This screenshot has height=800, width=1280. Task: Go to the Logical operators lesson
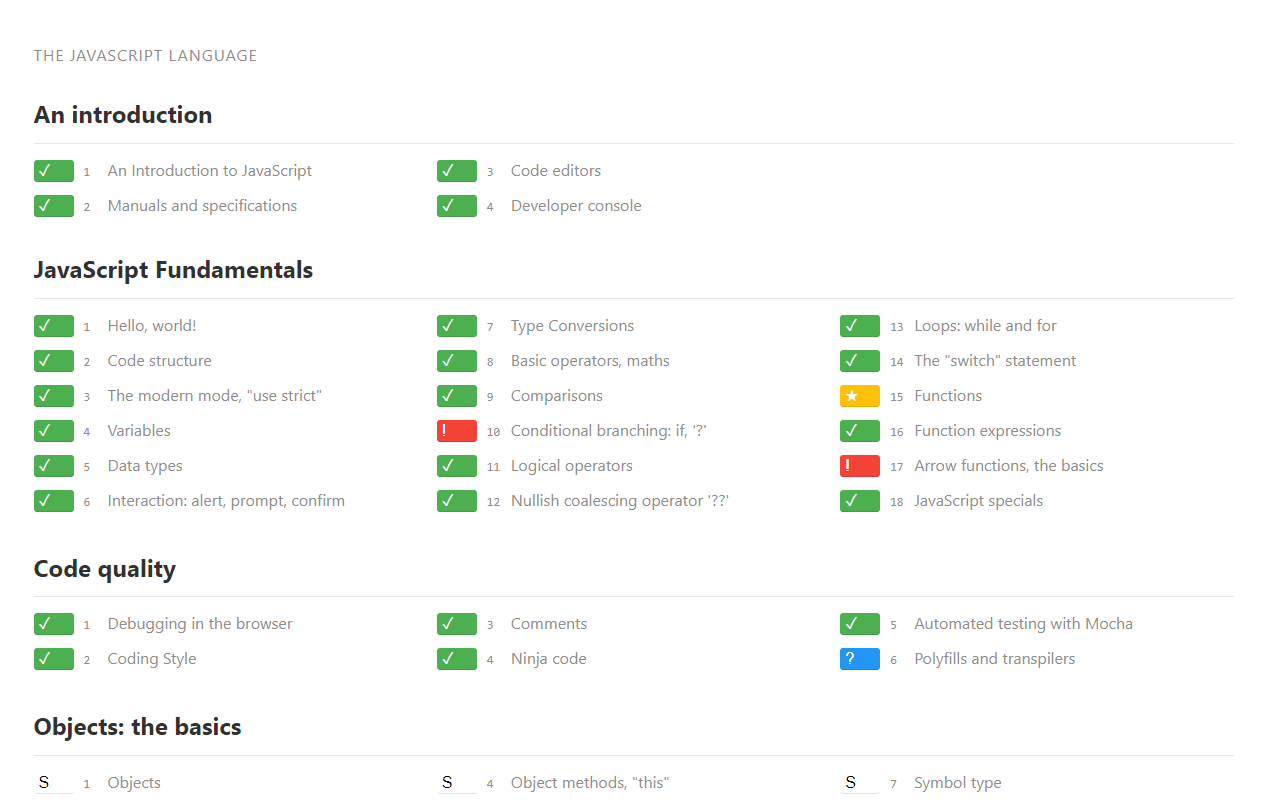(x=572, y=466)
